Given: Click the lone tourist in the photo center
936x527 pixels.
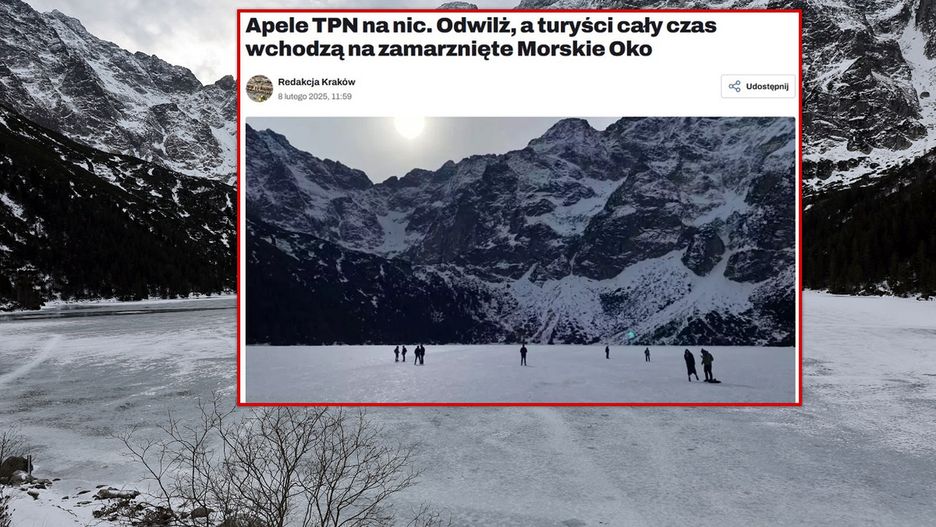Looking at the screenshot, I should [524, 355].
